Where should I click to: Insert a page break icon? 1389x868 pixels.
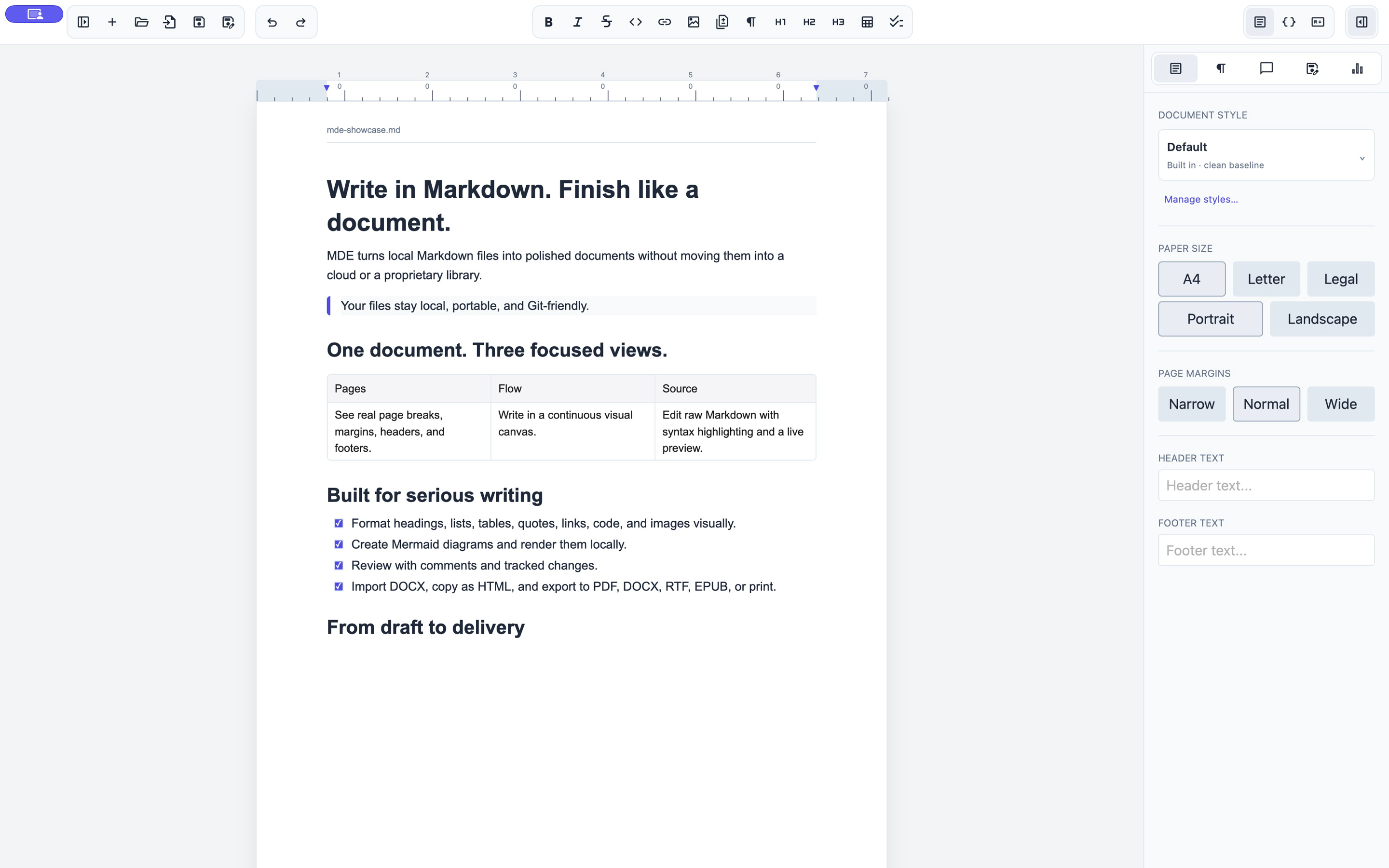point(722,22)
